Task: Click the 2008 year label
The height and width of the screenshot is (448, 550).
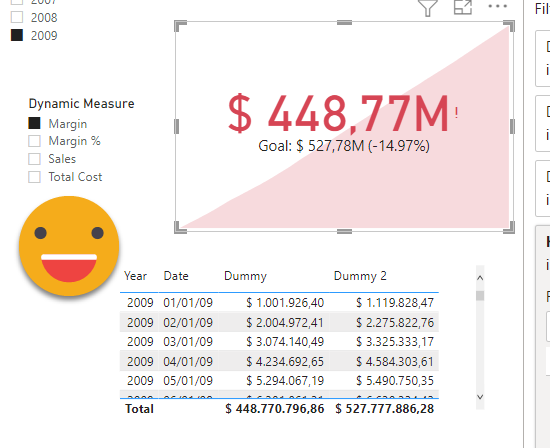Action: pyautogui.click(x=44, y=18)
